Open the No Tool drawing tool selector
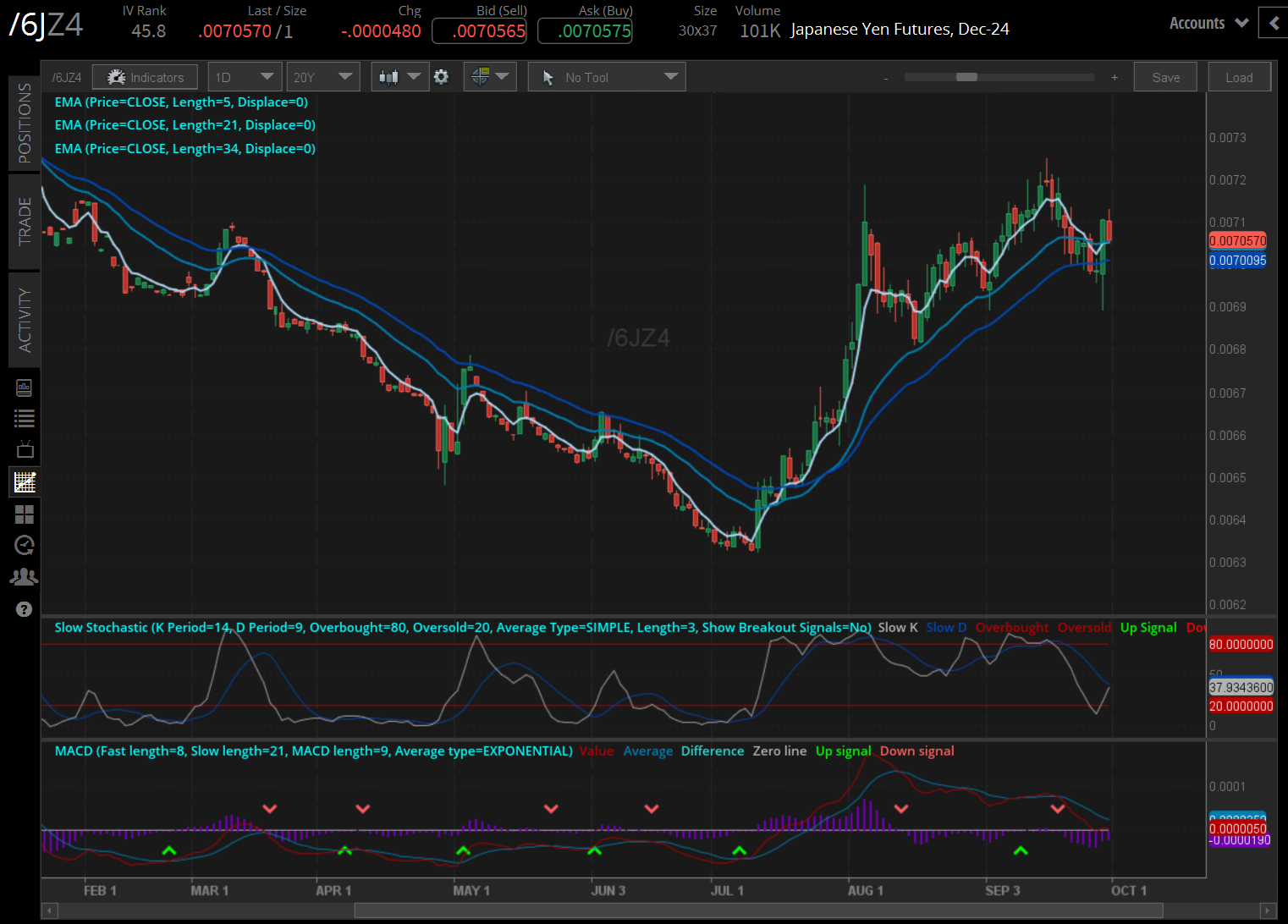The image size is (1288, 924). click(607, 77)
